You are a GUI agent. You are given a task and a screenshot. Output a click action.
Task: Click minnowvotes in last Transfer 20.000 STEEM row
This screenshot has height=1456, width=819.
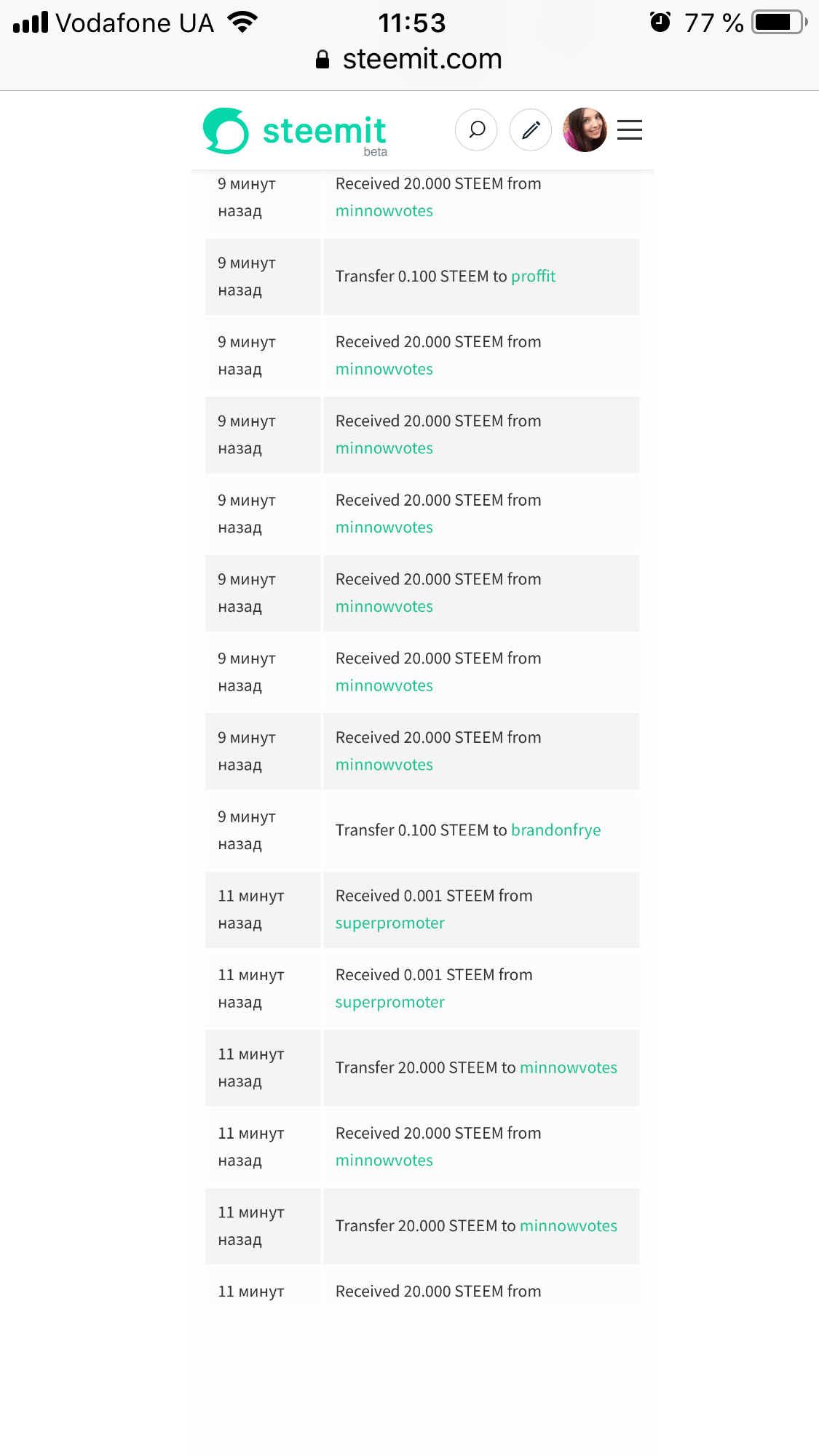click(x=568, y=1226)
